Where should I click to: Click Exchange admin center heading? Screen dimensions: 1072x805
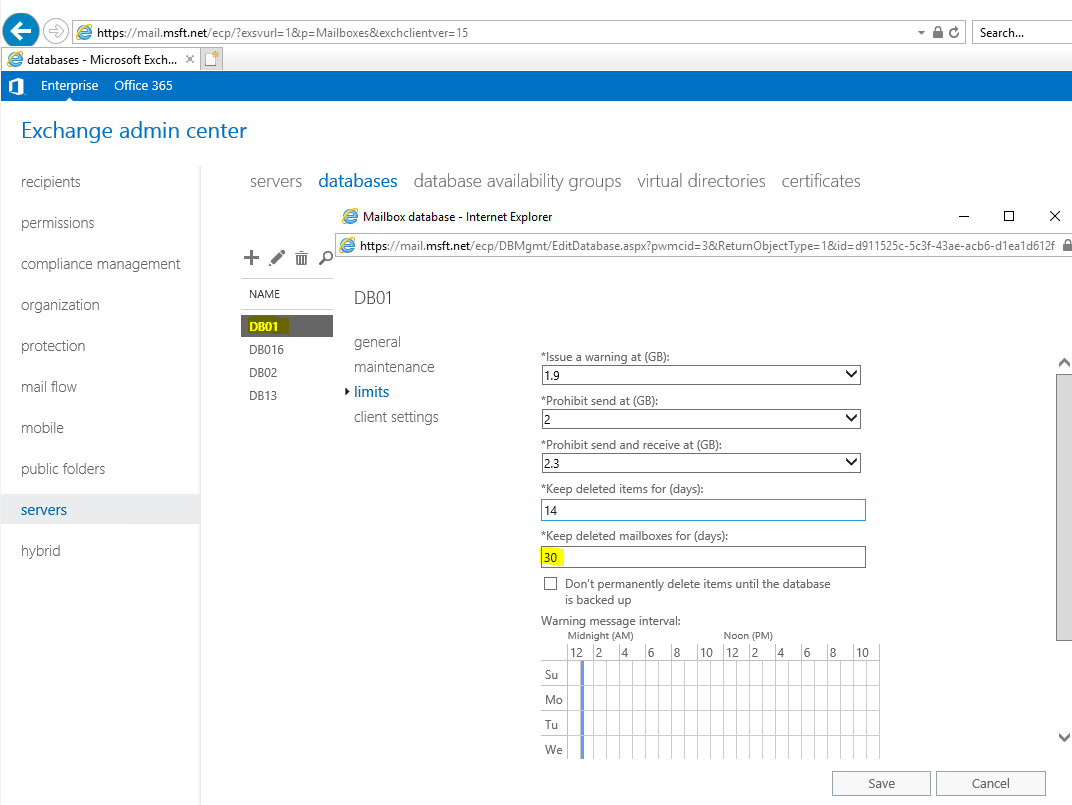click(134, 131)
